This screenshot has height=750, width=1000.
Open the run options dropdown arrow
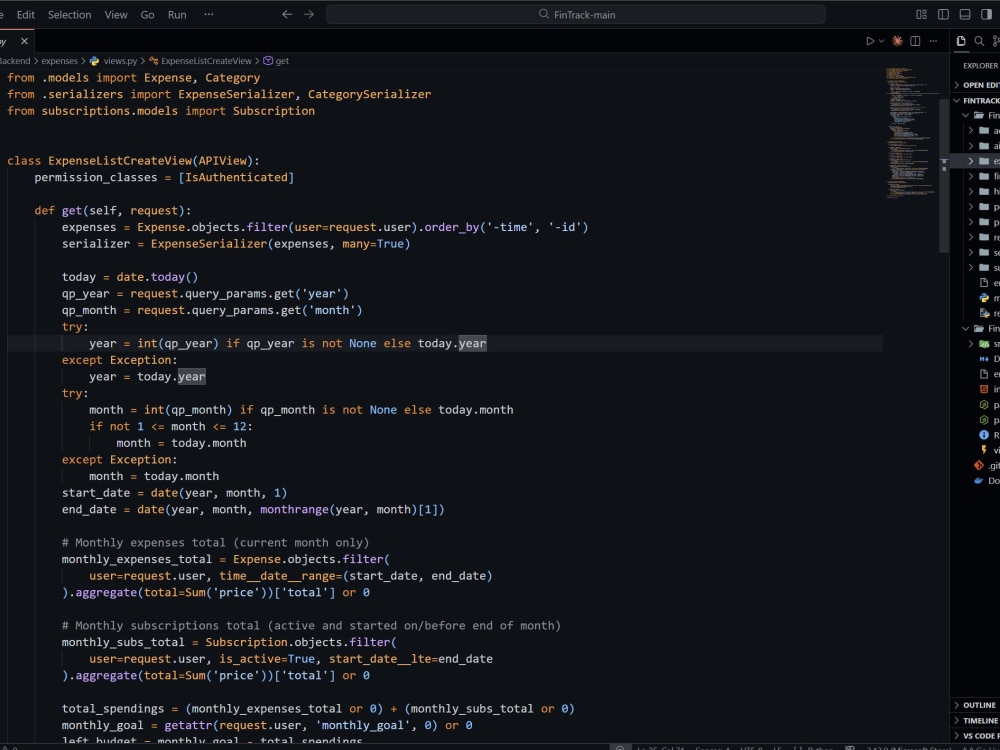point(881,41)
